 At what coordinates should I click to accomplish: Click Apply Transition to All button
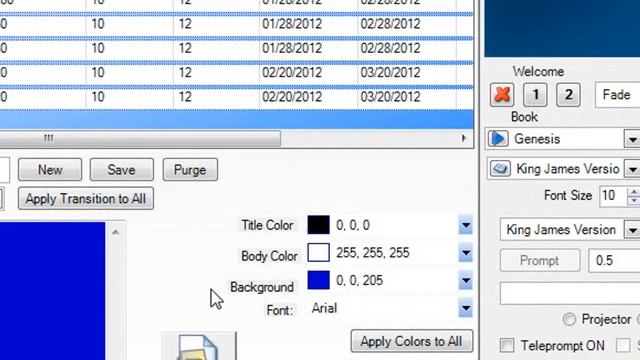86,199
